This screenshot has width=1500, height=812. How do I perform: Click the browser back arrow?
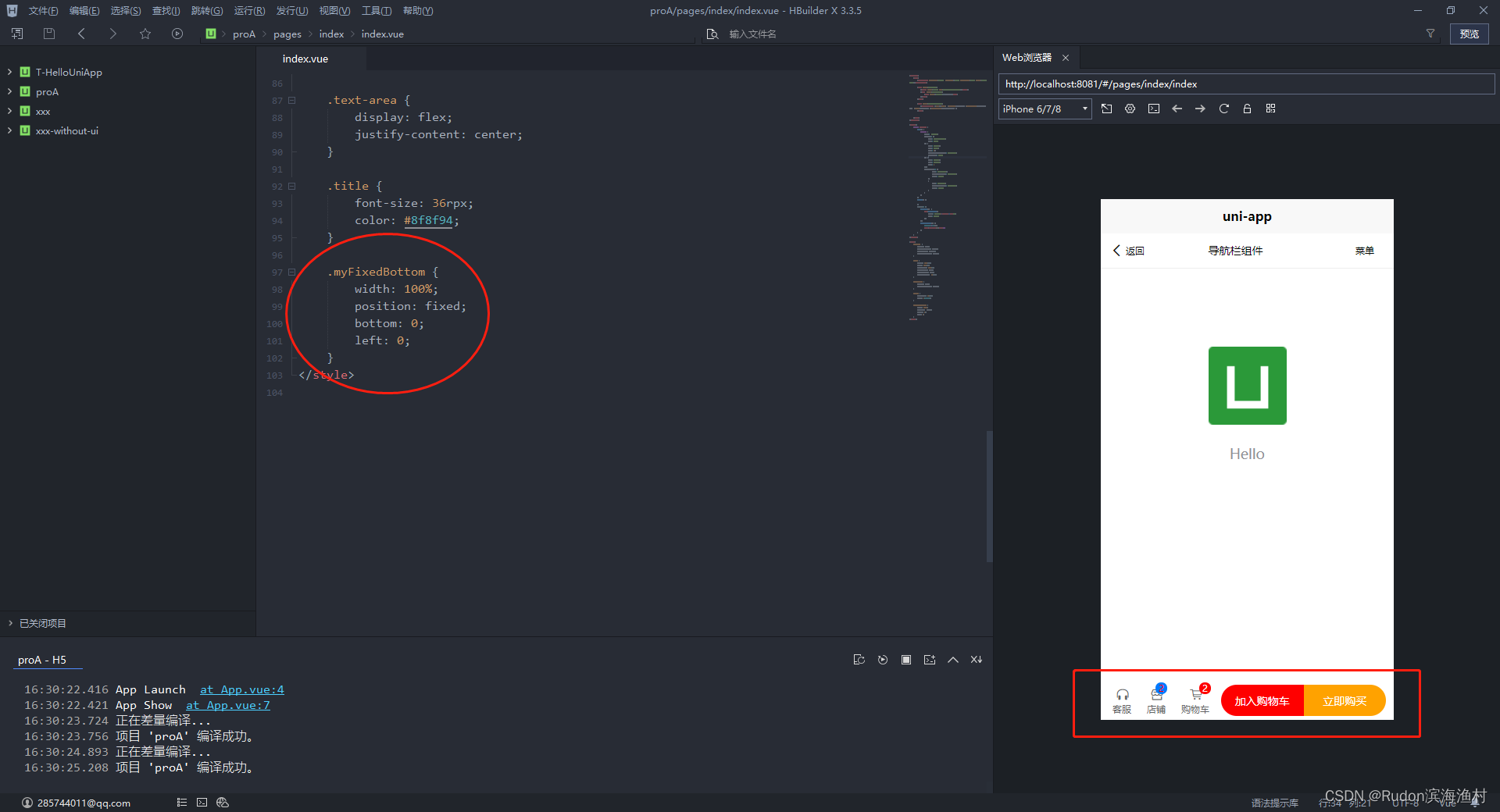point(1177,109)
